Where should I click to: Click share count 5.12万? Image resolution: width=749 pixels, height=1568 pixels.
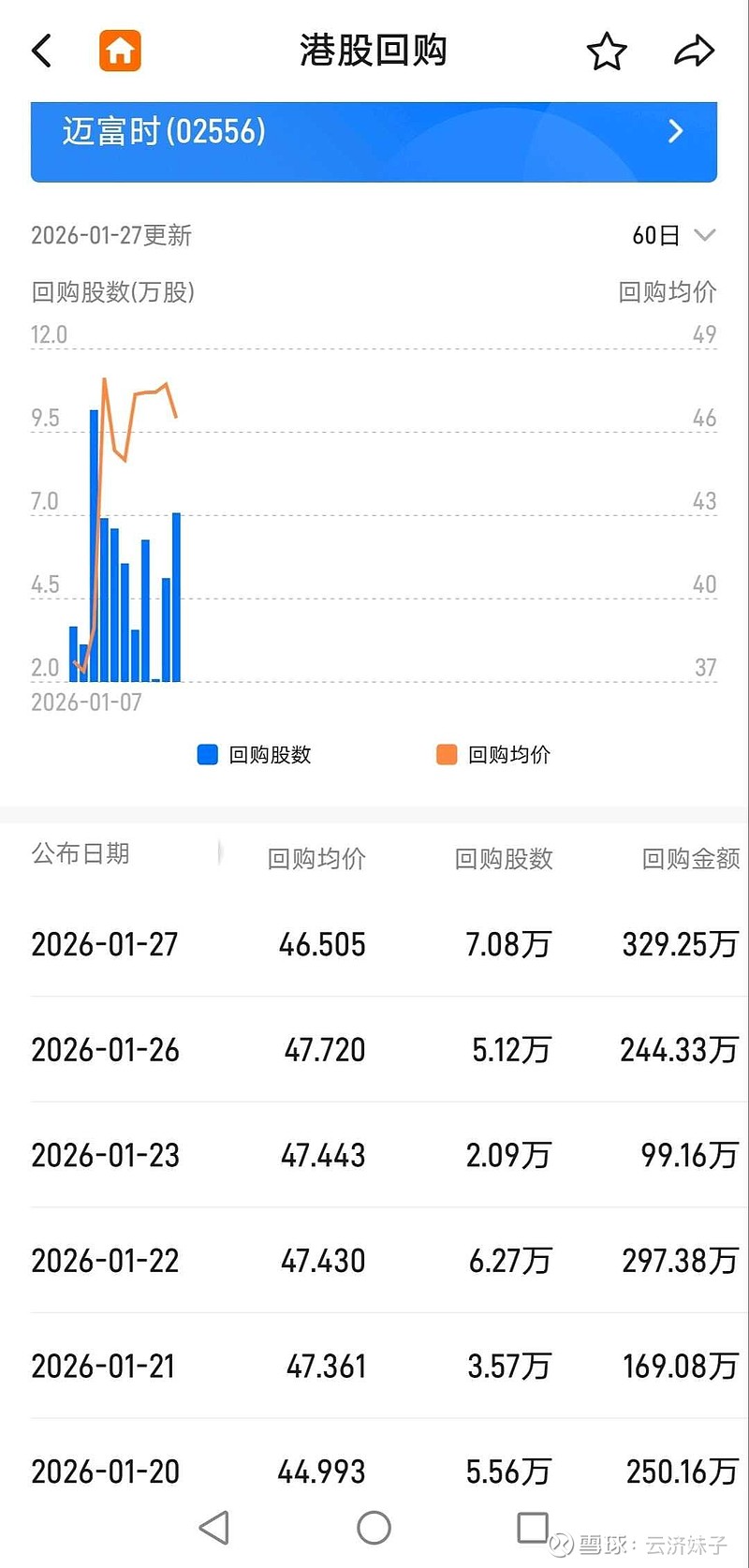coord(511,1050)
